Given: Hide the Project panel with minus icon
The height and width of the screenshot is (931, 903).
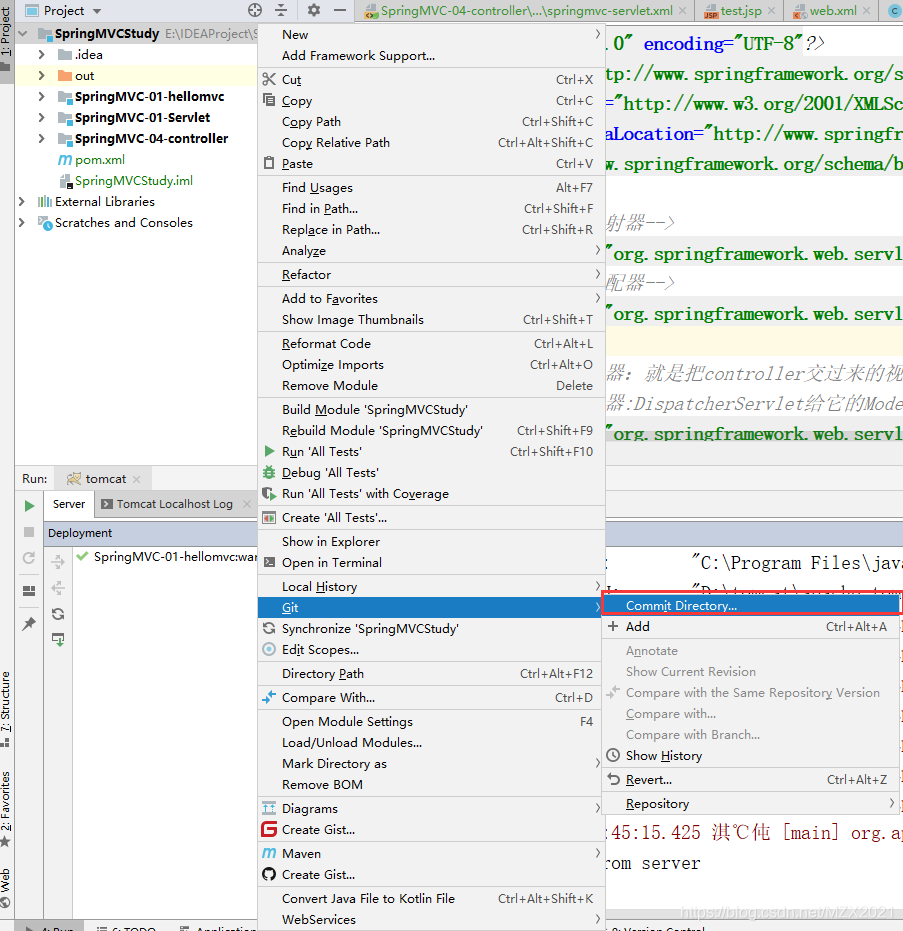Looking at the screenshot, I should click(340, 10).
